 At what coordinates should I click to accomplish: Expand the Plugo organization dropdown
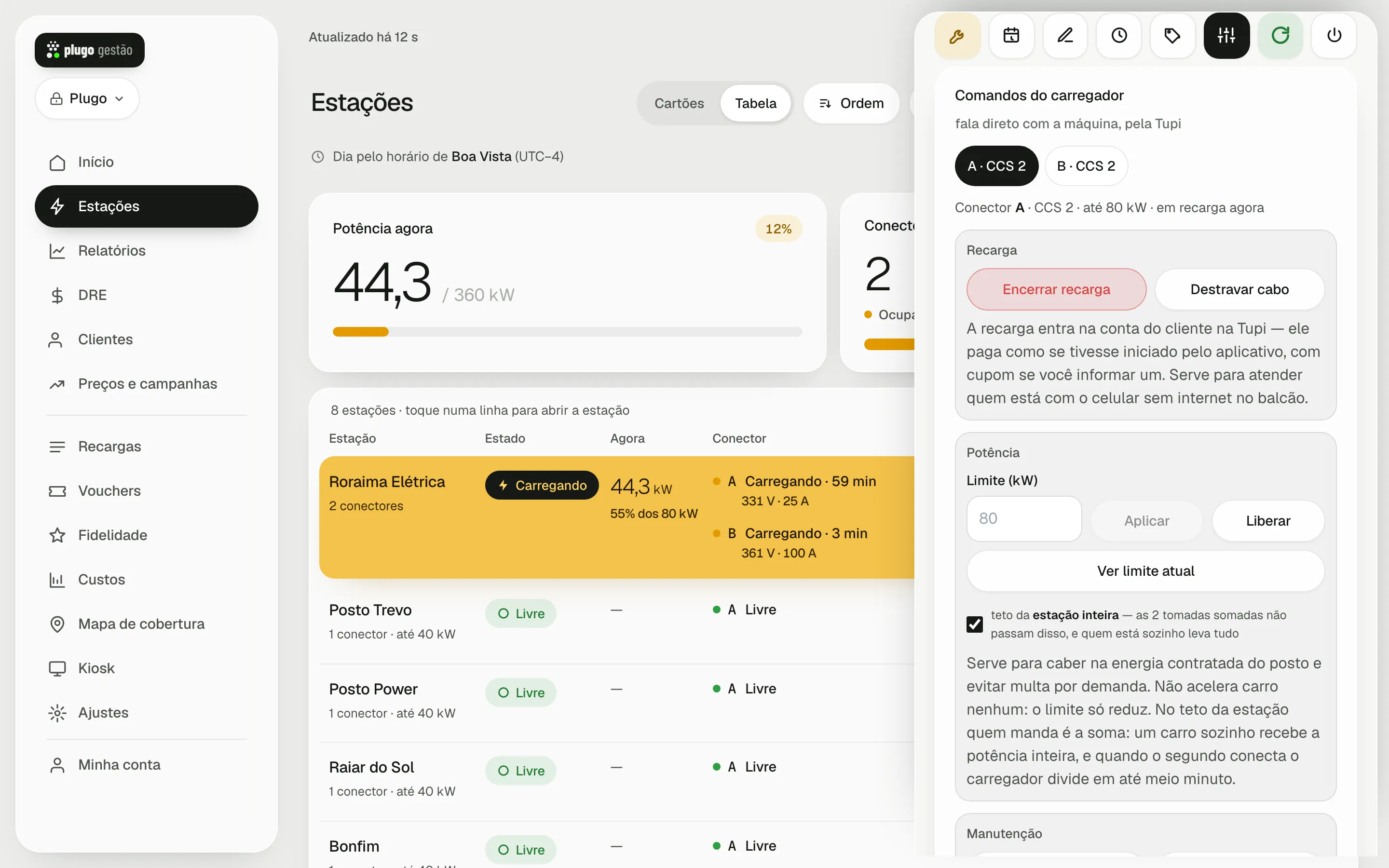click(87, 99)
